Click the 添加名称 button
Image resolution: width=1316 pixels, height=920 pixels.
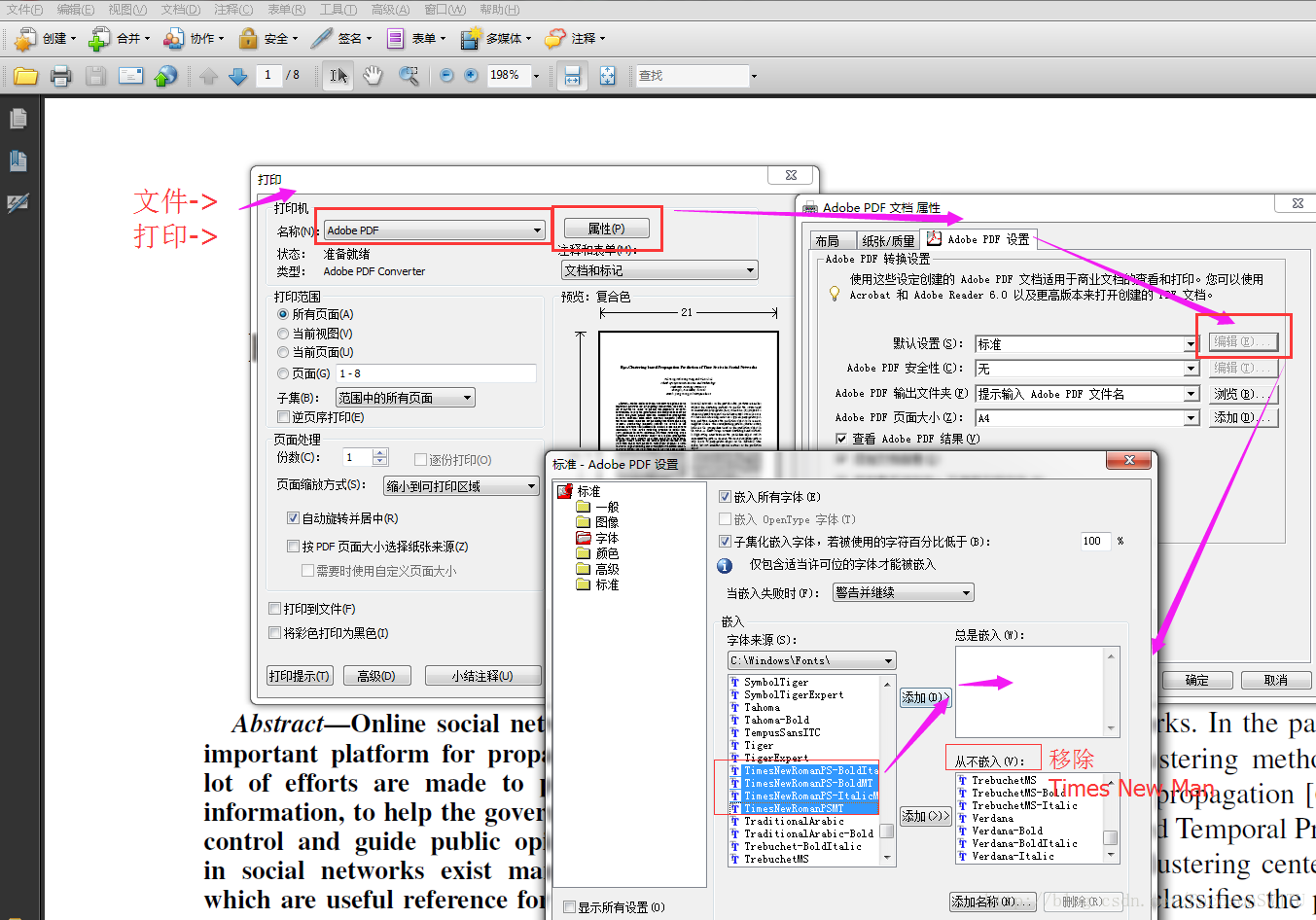coord(992,902)
